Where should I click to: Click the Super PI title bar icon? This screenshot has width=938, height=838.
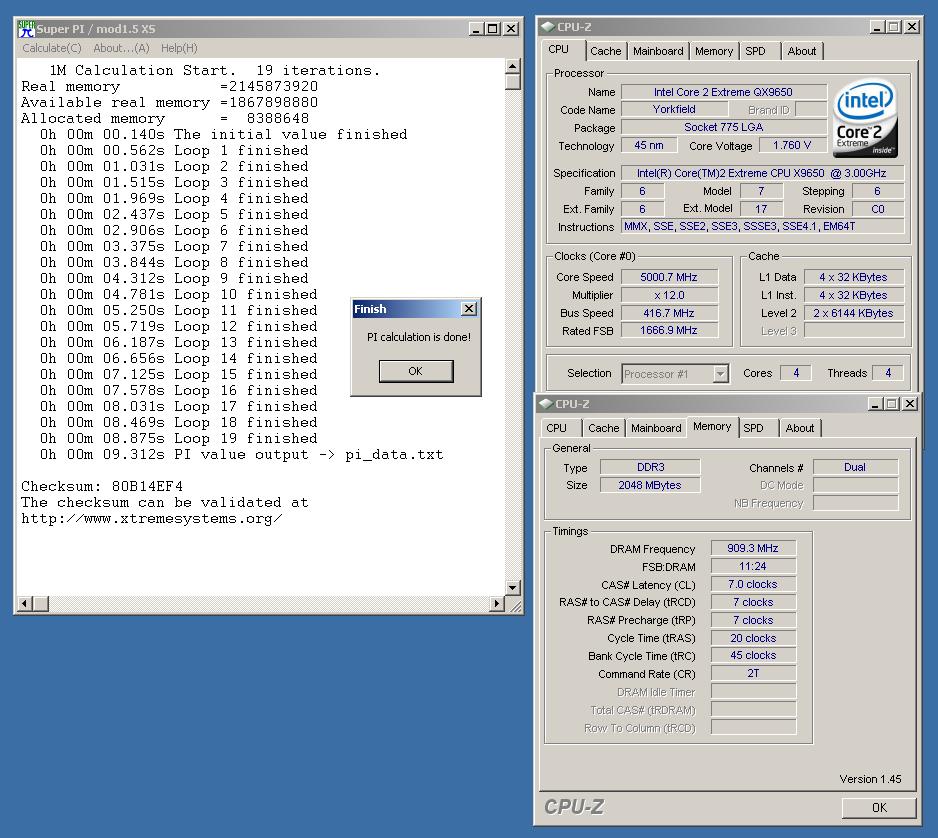26,28
